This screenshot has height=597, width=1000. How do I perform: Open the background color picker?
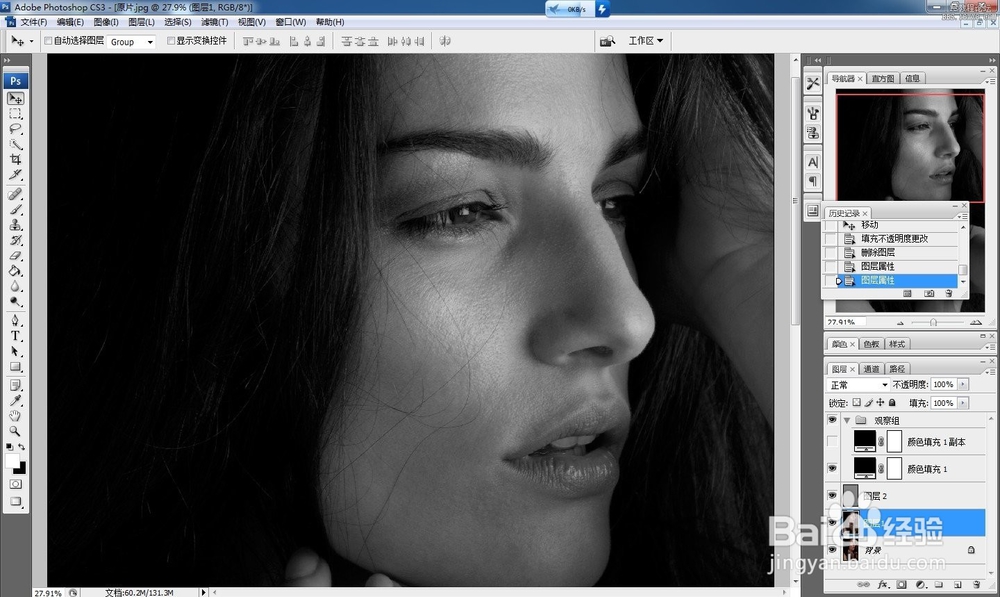pyautogui.click(x=22, y=469)
